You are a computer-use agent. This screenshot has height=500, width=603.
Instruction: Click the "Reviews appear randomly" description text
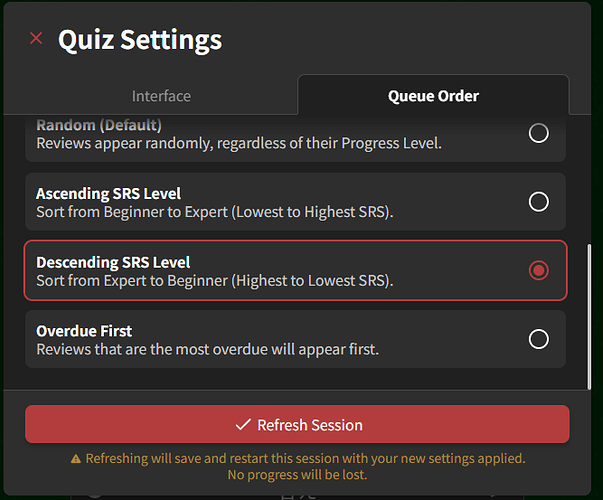(238, 143)
